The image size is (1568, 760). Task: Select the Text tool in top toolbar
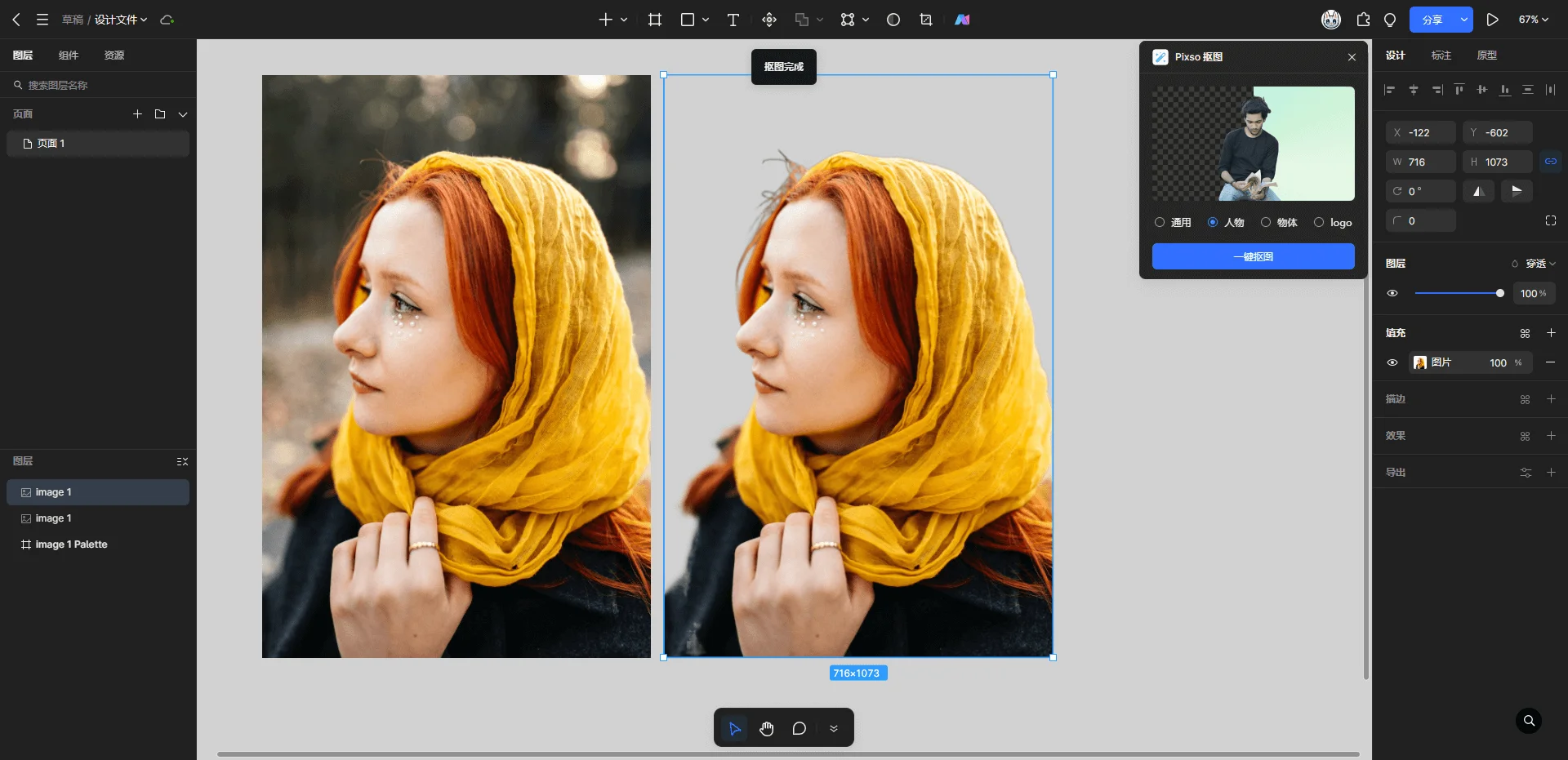pos(733,20)
